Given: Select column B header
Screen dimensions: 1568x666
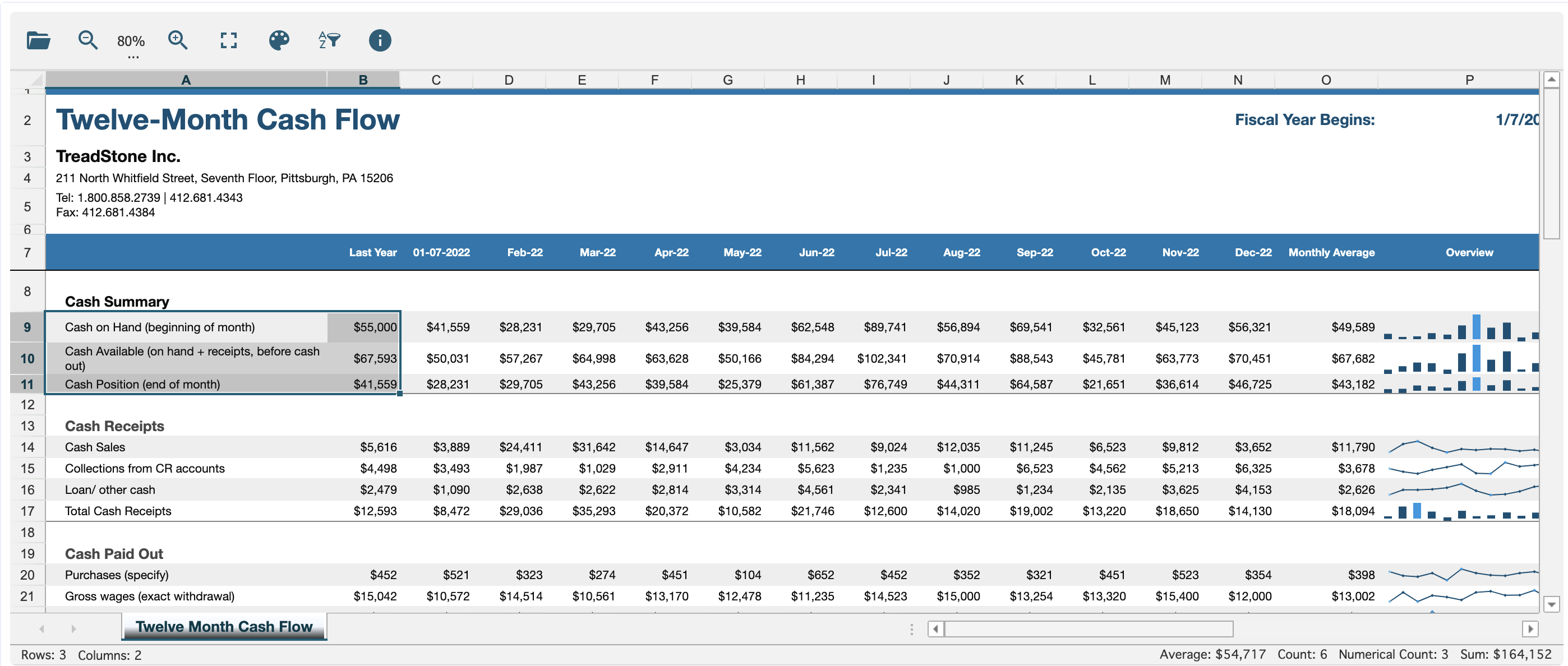Looking at the screenshot, I should pos(363,79).
